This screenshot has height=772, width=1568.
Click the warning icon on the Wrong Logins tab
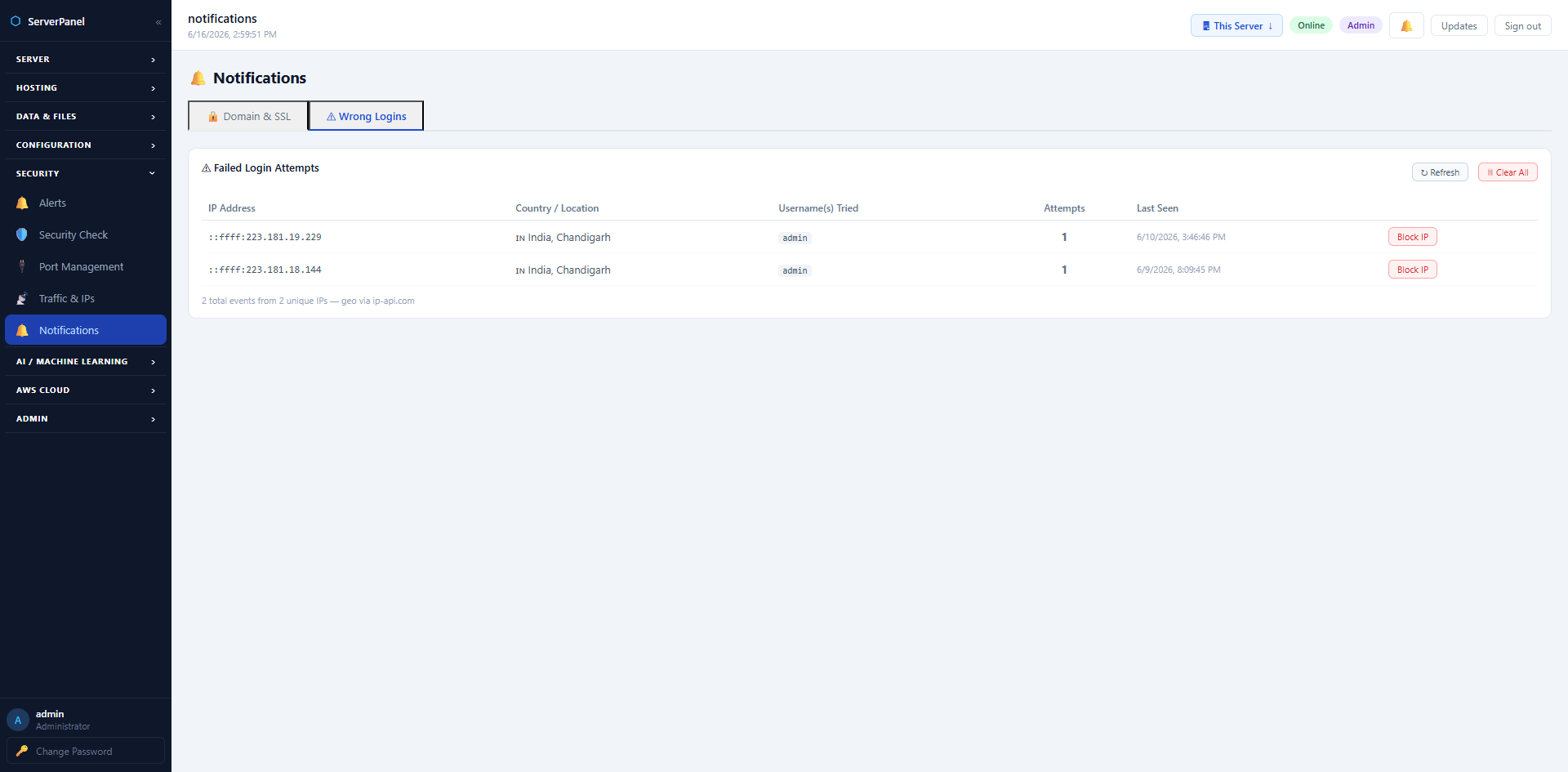(332, 117)
